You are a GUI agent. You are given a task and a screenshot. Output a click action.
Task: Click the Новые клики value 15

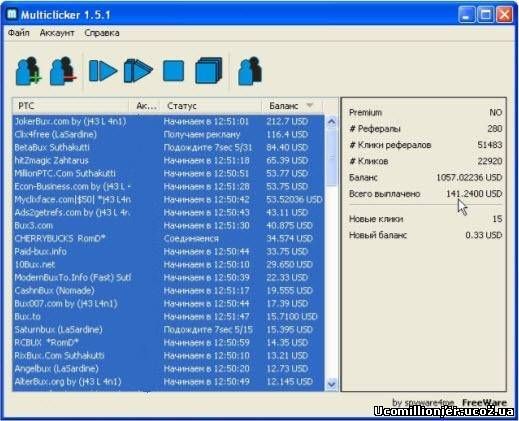pos(497,219)
